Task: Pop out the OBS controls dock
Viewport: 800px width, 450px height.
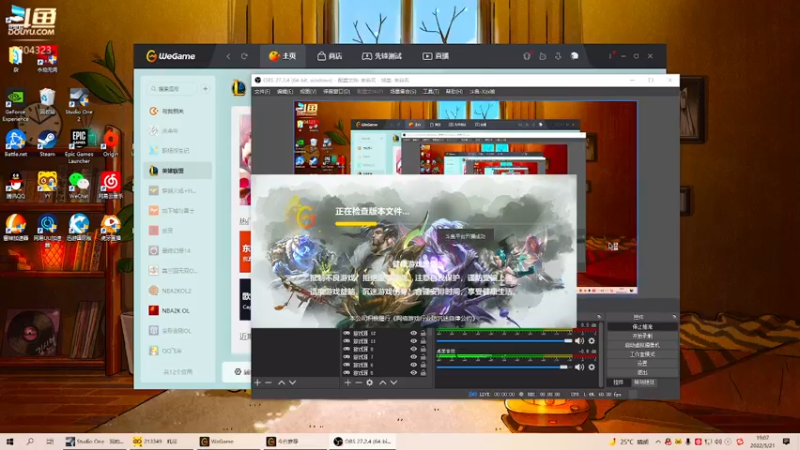Action: [x=673, y=317]
